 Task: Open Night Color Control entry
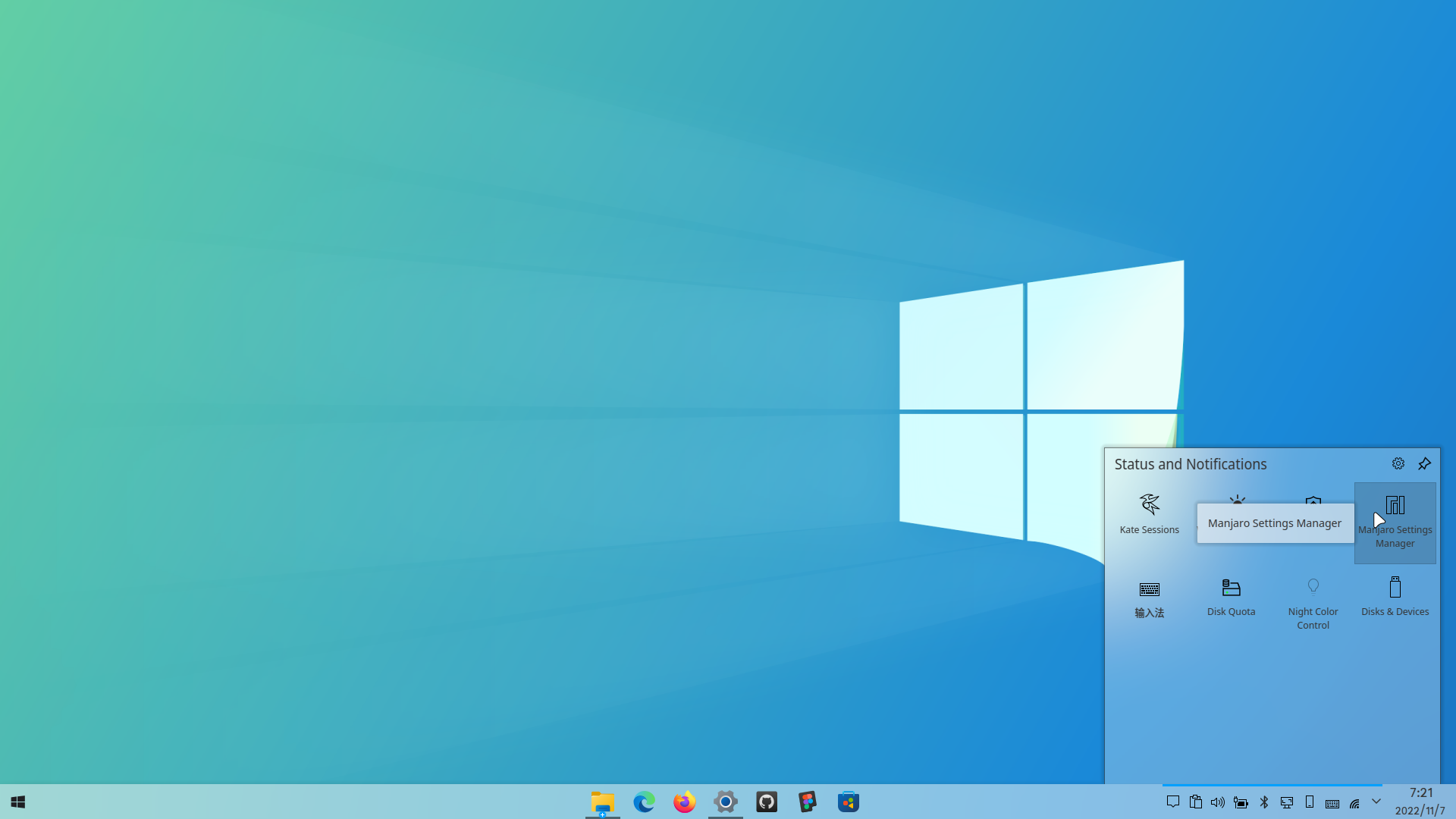coord(1313,604)
